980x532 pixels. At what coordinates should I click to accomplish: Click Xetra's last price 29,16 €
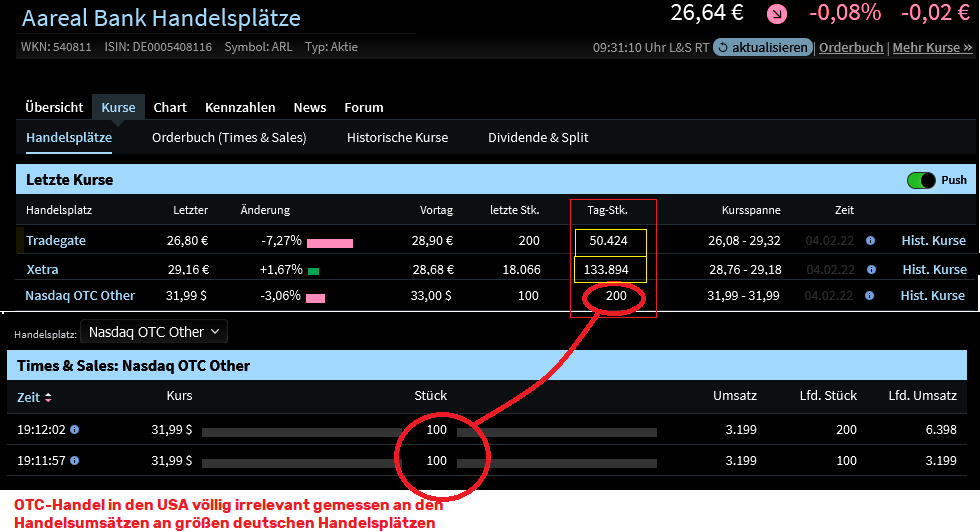point(188,269)
